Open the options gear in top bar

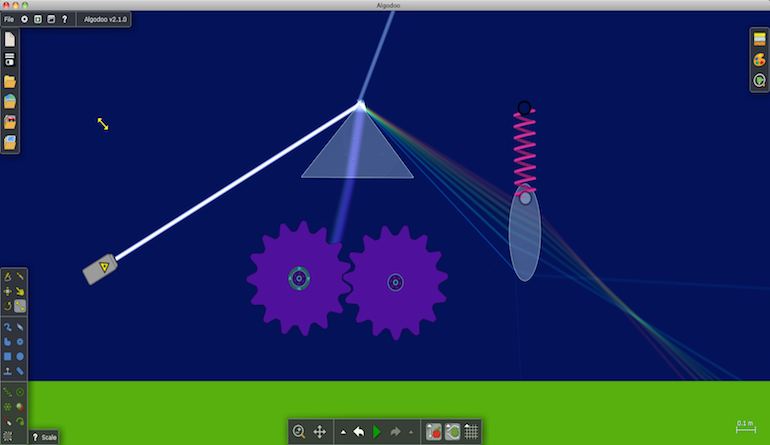(24, 19)
